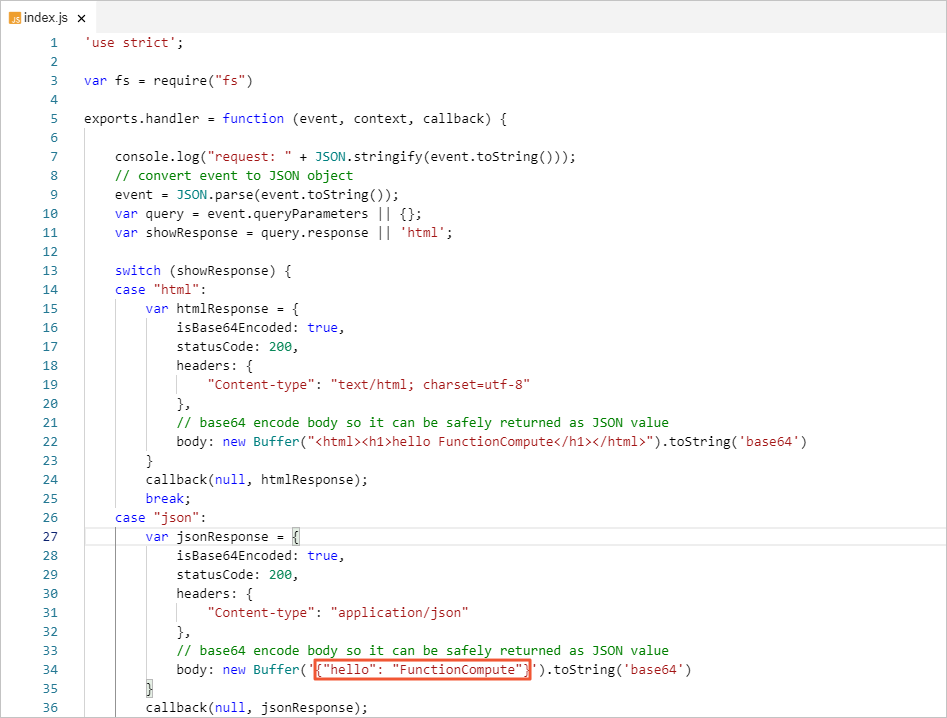947x718 pixels.
Task: Click the "request: " string literal
Action: point(249,157)
